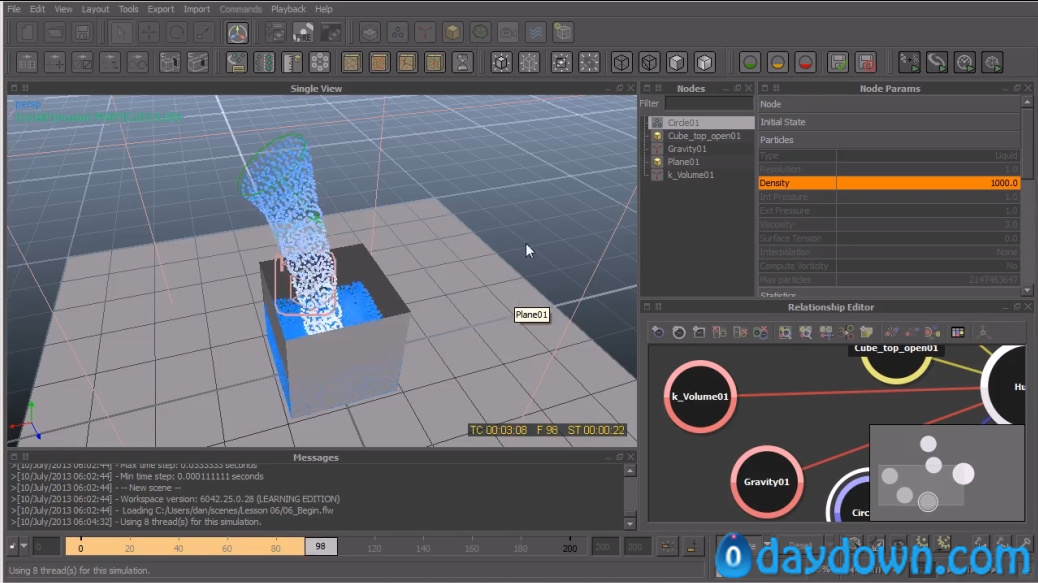Open the Export menu
Image resolution: width=1038 pixels, height=583 pixels.
coord(161,9)
